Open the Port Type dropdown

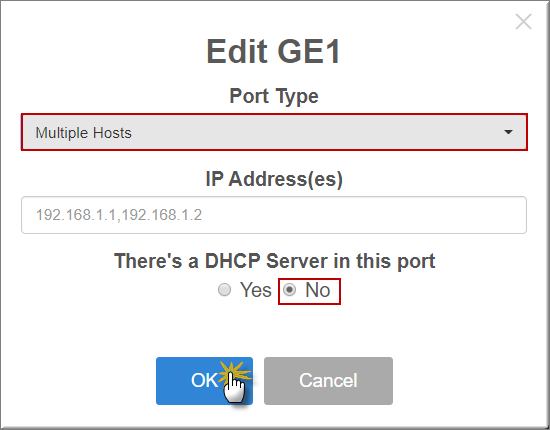tap(274, 132)
